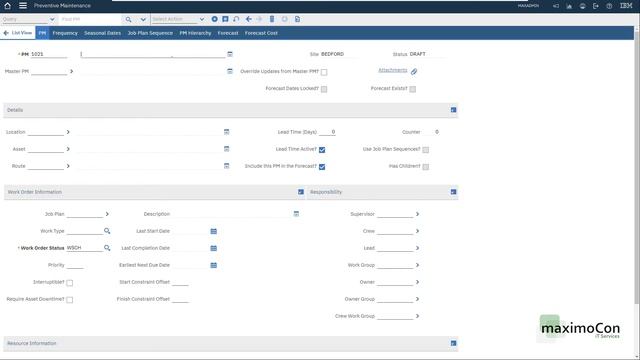Switch to the Frequency tab
Viewport: 640px width, 360px height.
point(65,33)
